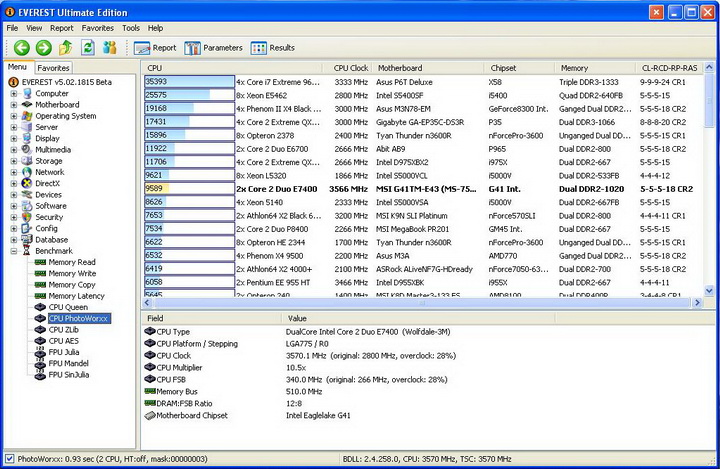Screen dimensions: 720x469
Task: Open the Report toolbar button
Action: click(155, 48)
